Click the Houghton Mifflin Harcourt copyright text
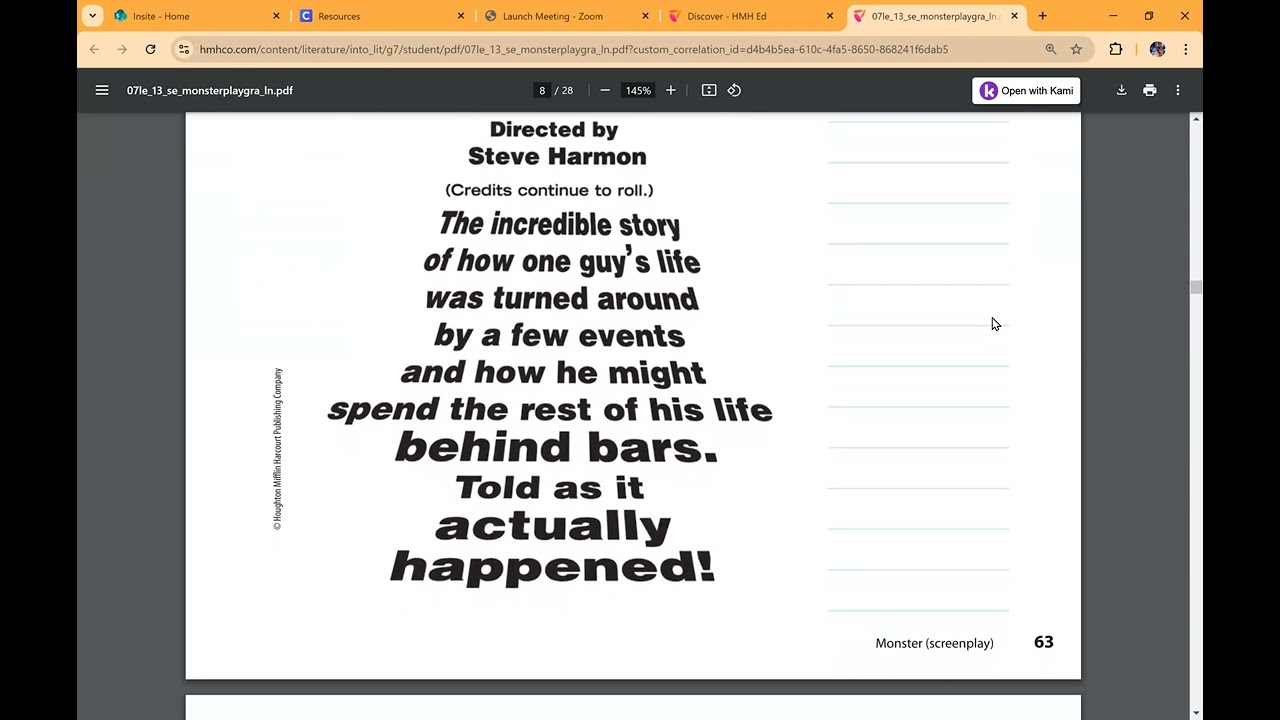 pyautogui.click(x=278, y=449)
